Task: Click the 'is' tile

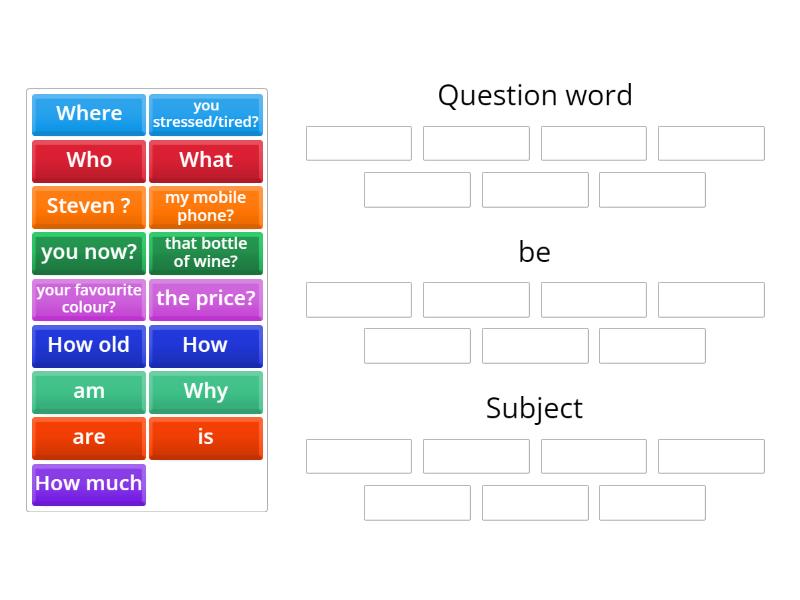Action: (x=206, y=437)
